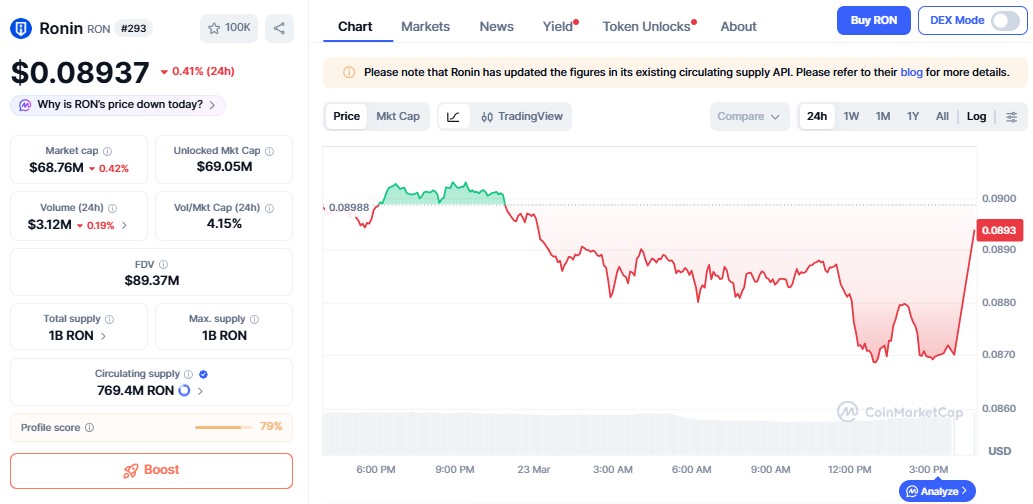Image resolution: width=1033 pixels, height=504 pixels.
Task: Add Ronin to watchlist with star button
Action: tap(229, 28)
